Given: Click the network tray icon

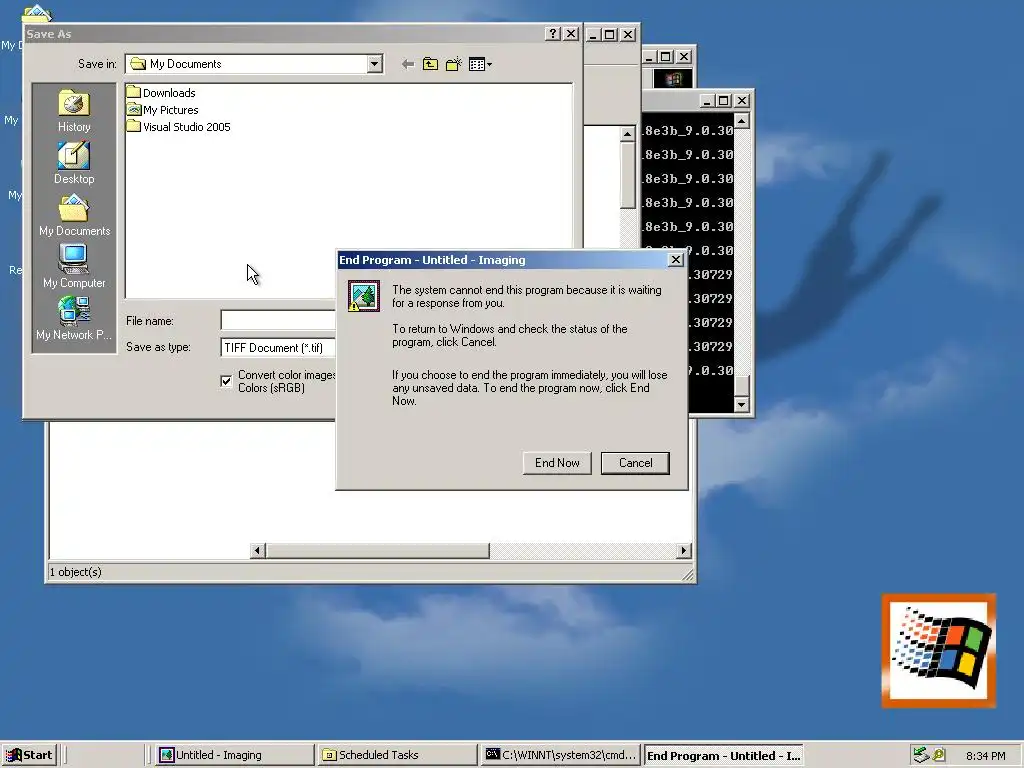Looking at the screenshot, I should (x=921, y=755).
